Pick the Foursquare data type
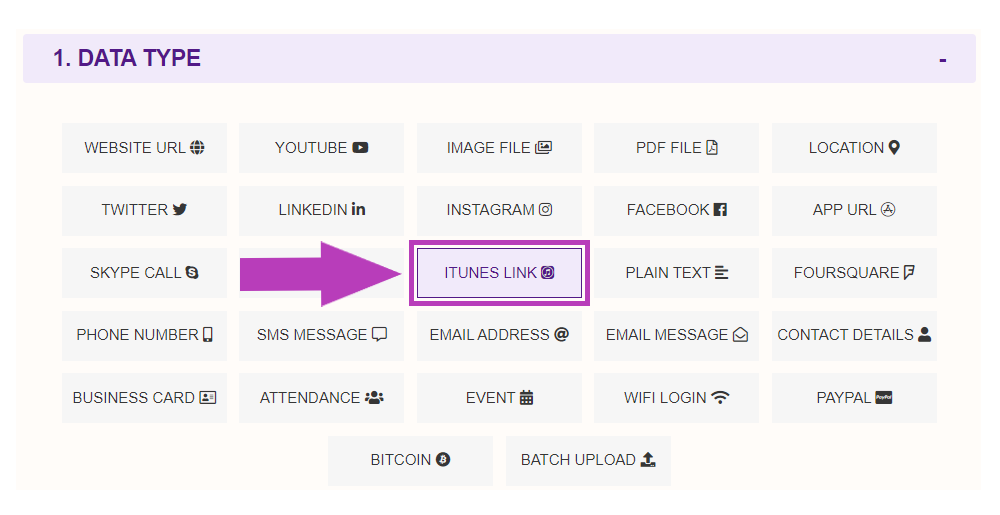The image size is (1000, 515). tap(854, 273)
